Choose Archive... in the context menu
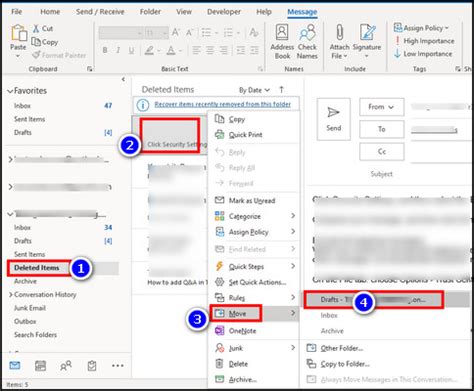This screenshot has height=391, width=474. coord(254,379)
